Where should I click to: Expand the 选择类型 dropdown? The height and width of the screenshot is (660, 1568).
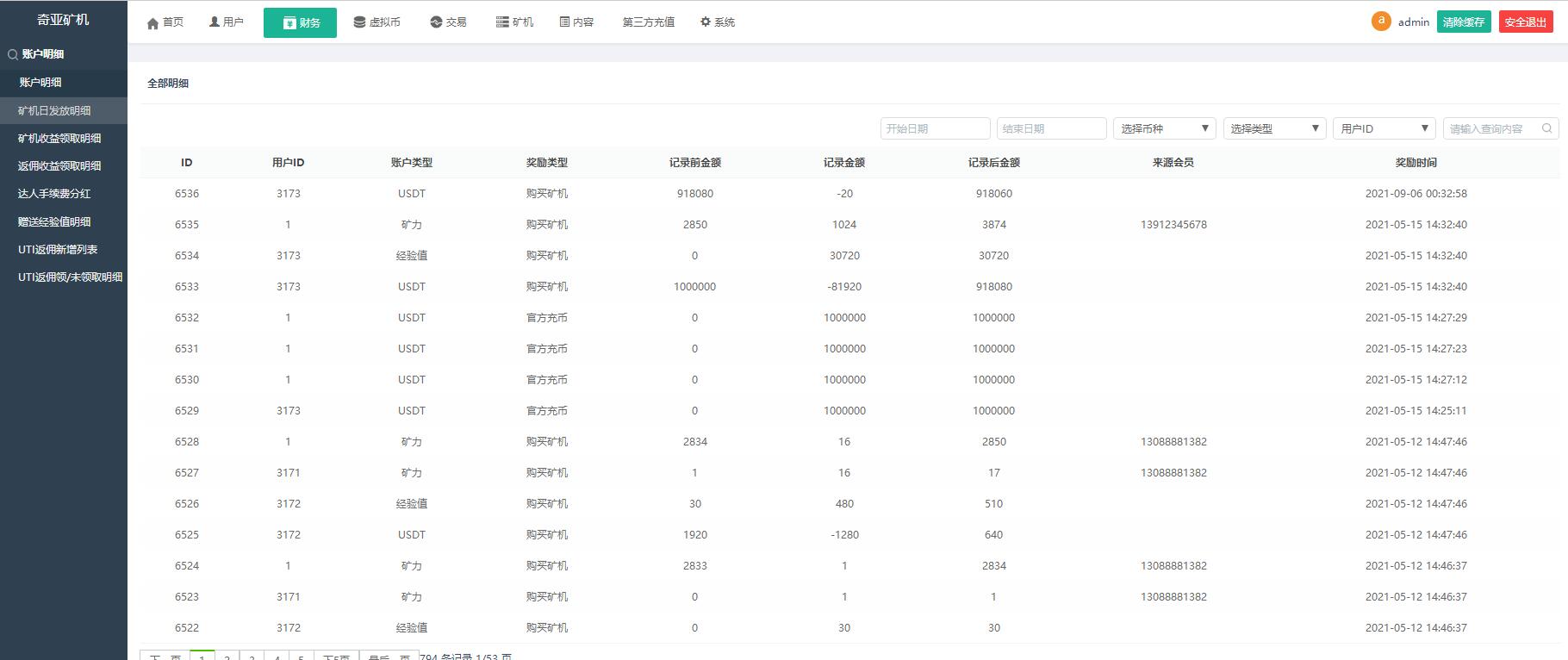[x=1275, y=128]
